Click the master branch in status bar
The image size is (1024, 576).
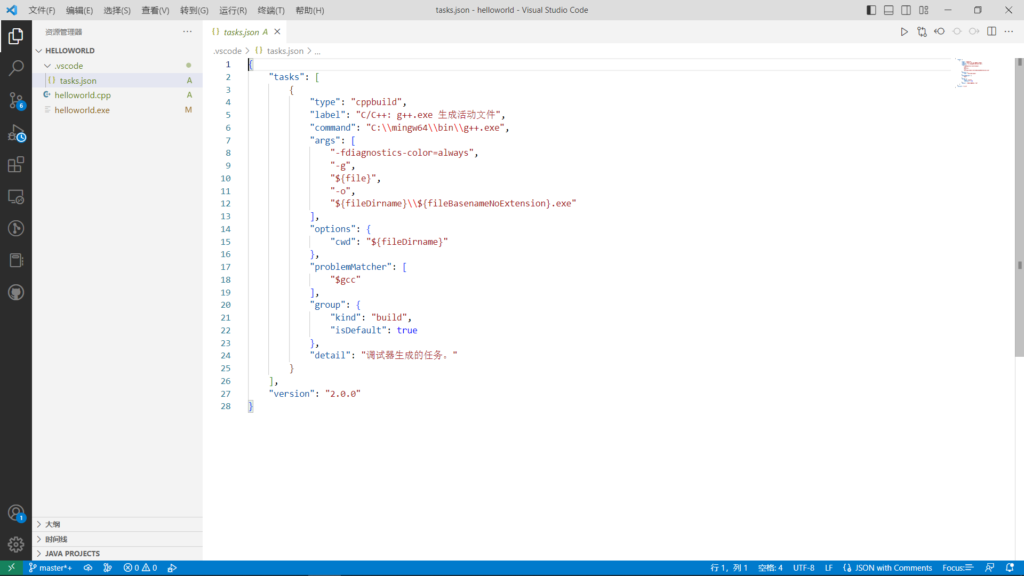point(50,568)
